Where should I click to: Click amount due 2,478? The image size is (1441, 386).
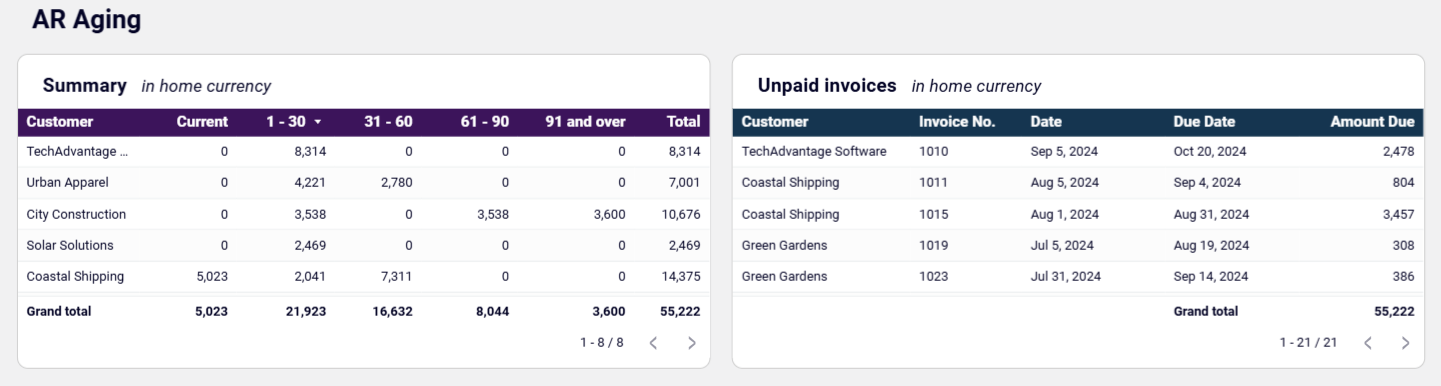[1399, 152]
